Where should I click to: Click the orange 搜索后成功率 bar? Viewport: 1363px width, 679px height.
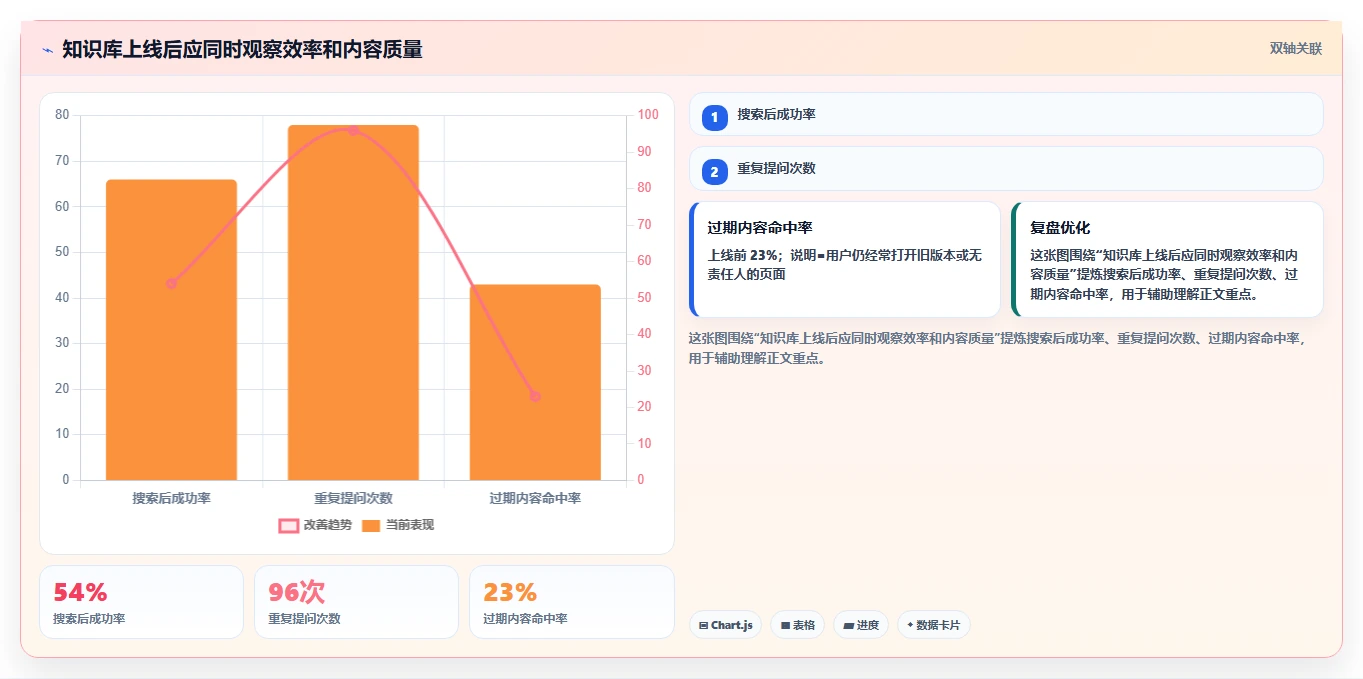(x=171, y=330)
